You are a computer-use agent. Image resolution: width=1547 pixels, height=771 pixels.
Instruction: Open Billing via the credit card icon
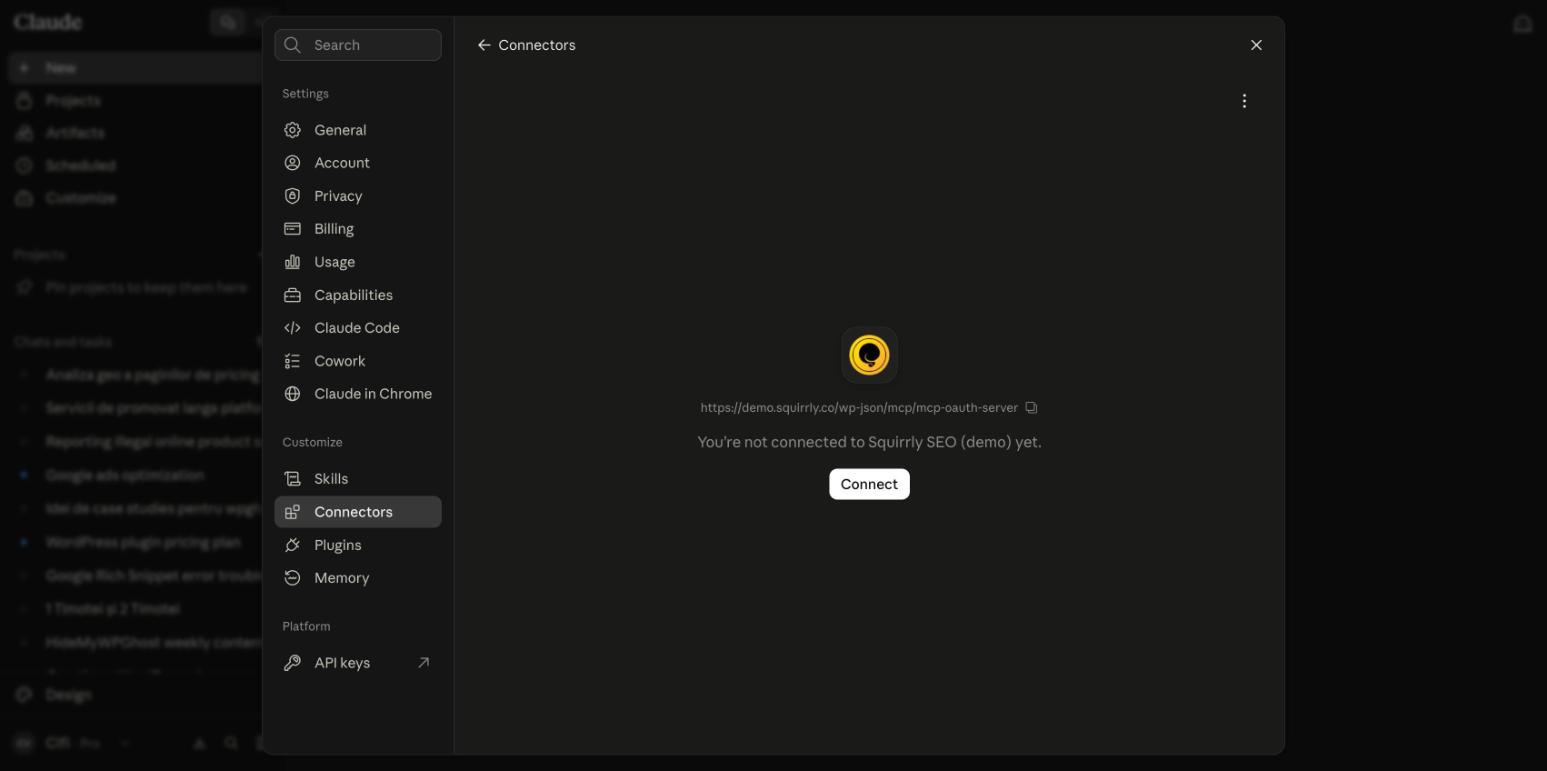(292, 229)
